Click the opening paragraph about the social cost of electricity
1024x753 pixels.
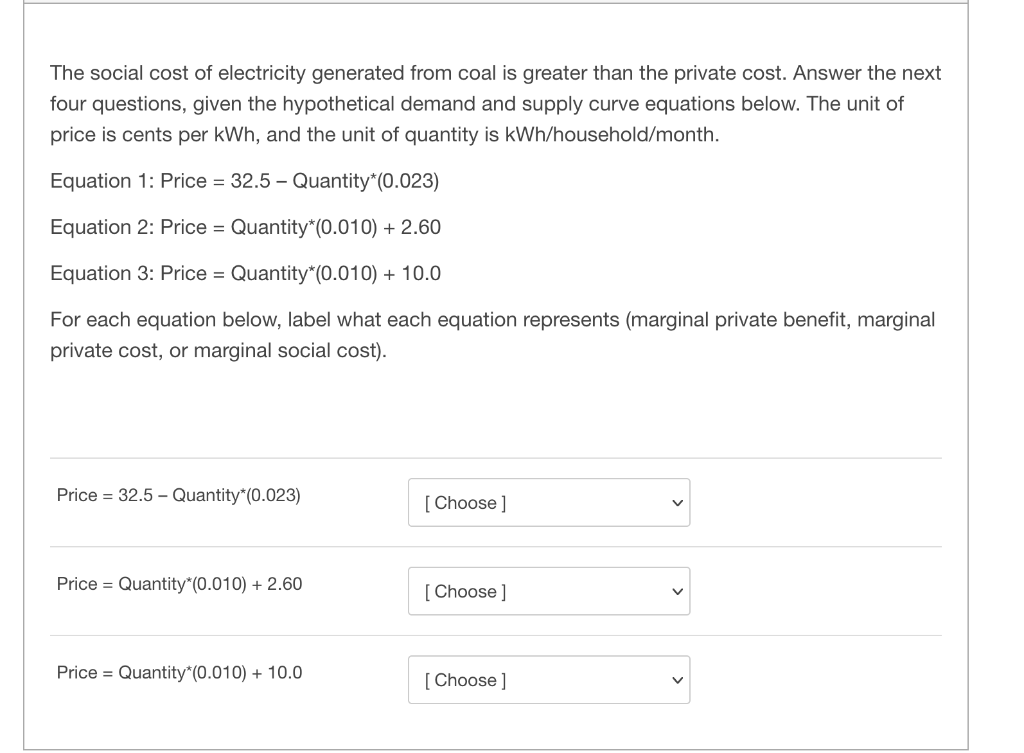point(496,103)
